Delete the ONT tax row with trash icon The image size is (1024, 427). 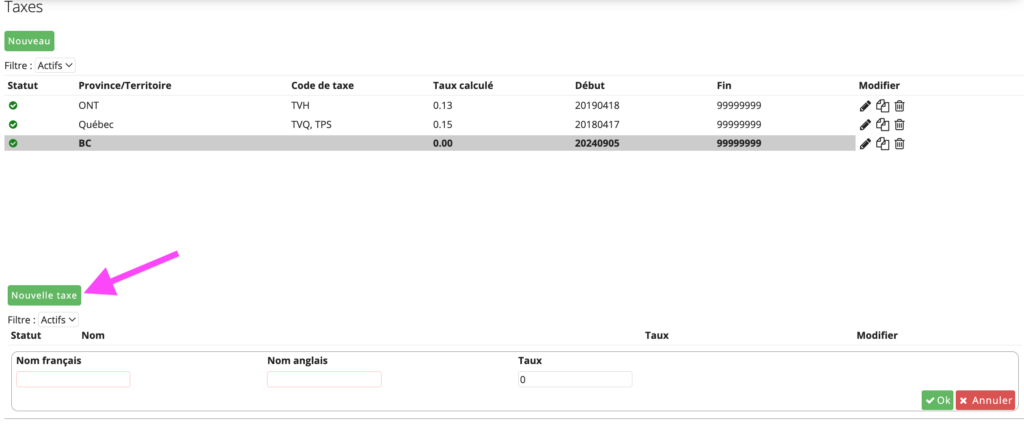click(x=899, y=106)
